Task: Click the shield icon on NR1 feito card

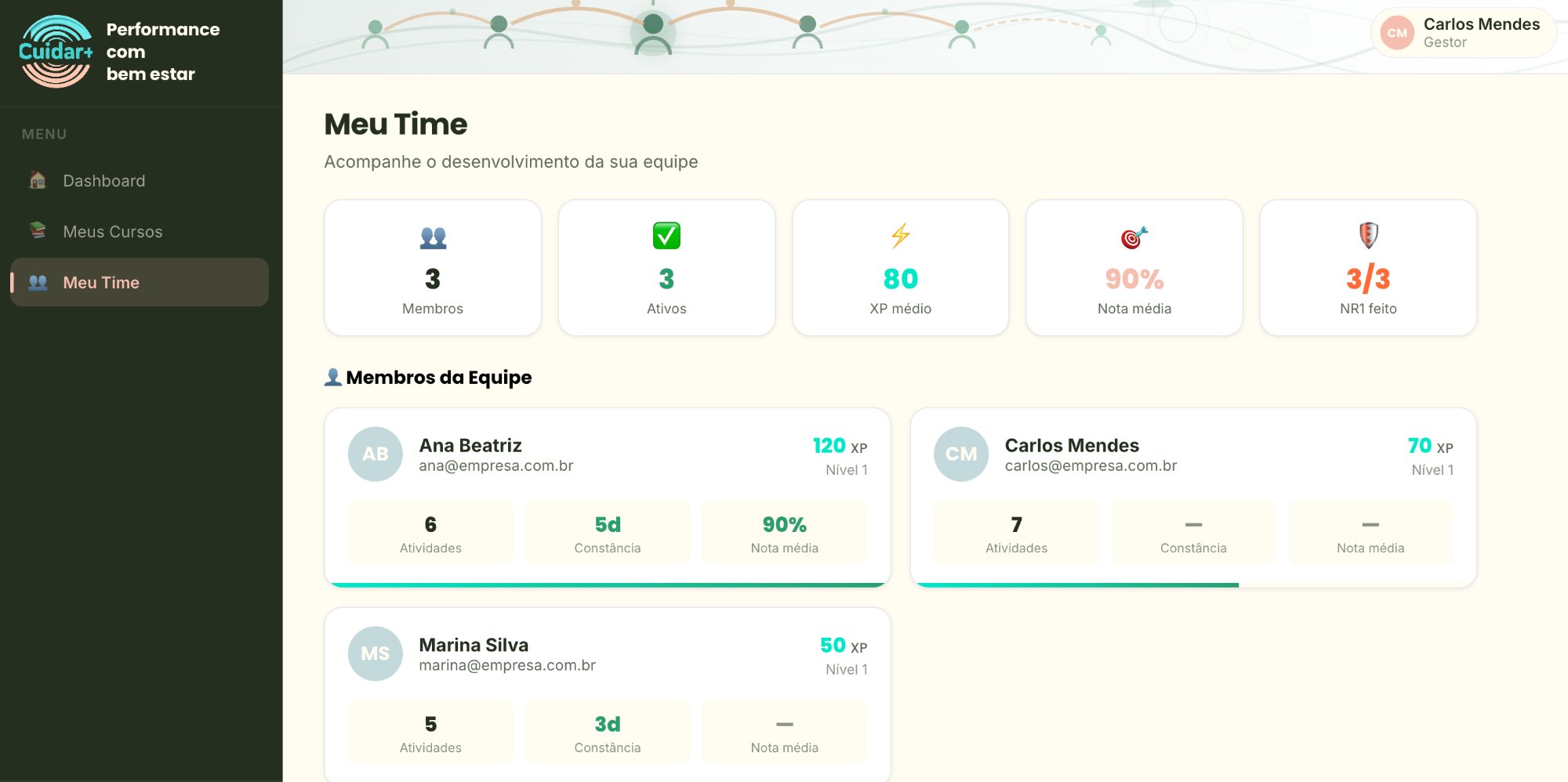Action: [x=1367, y=236]
